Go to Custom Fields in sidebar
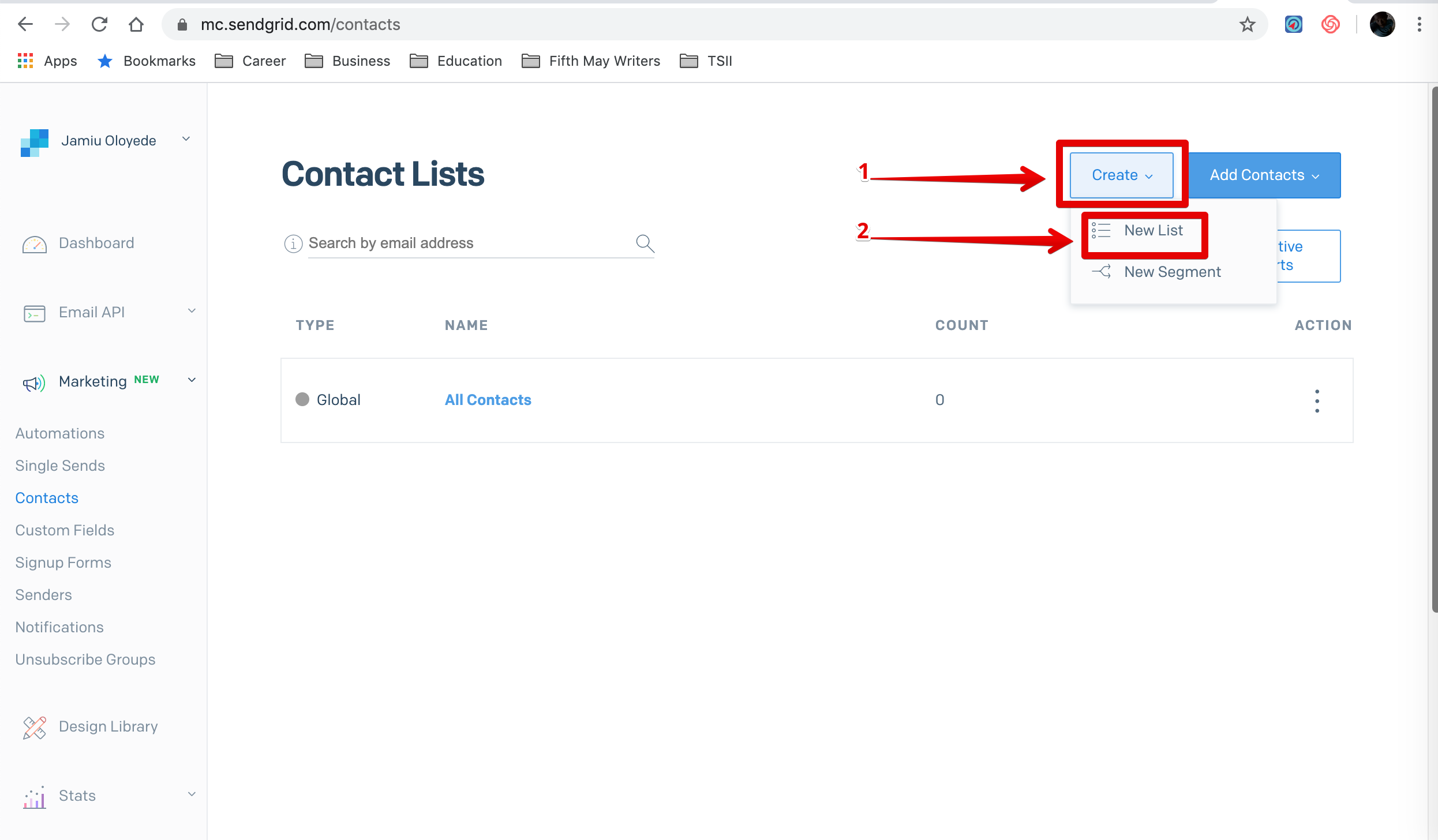The image size is (1438, 840). pos(65,530)
